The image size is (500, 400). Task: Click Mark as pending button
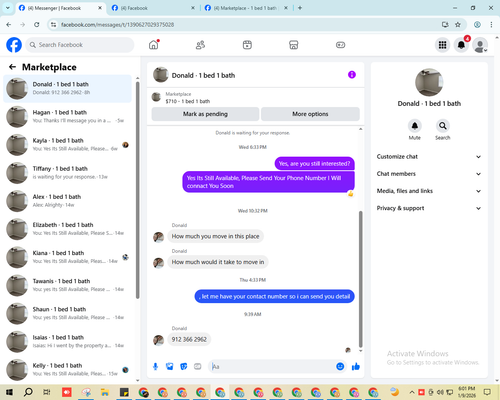[x=205, y=114]
